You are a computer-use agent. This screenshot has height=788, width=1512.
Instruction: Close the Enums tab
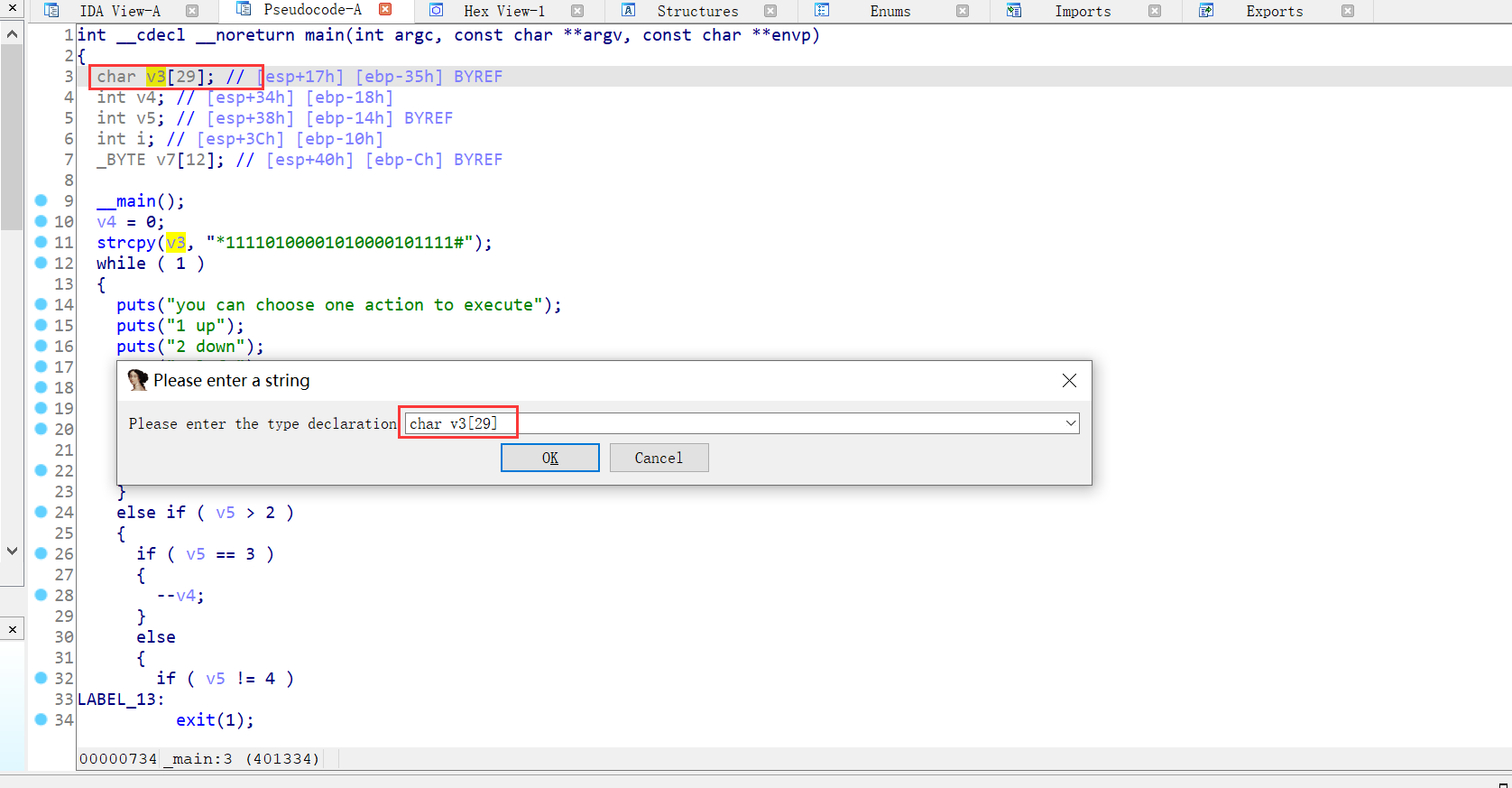tap(963, 12)
